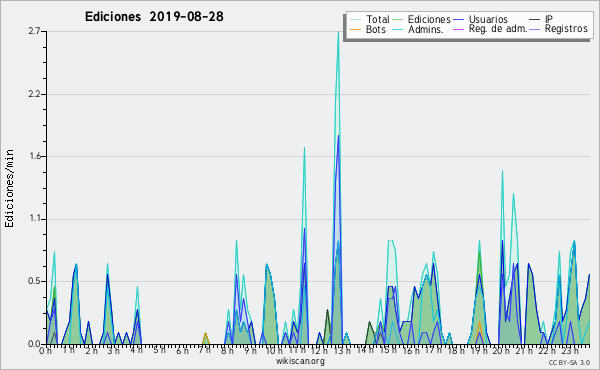Image resolution: width=600 pixels, height=370 pixels.
Task: Click the "3 h" x-axis label
Action: (x=114, y=351)
